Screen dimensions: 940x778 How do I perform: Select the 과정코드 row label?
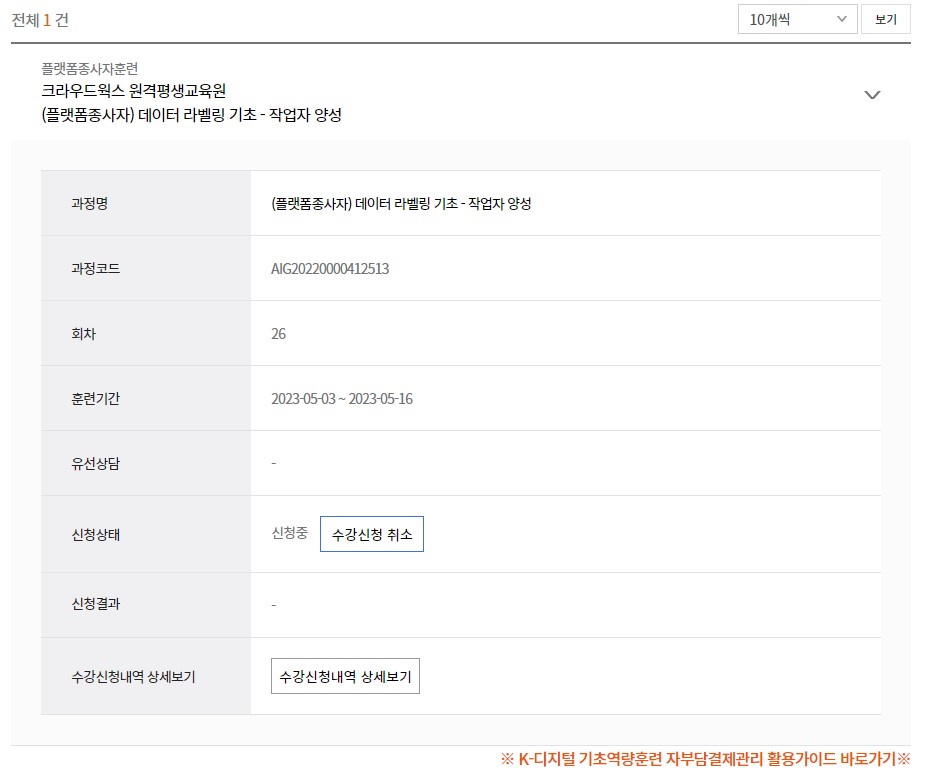pyautogui.click(x=95, y=269)
